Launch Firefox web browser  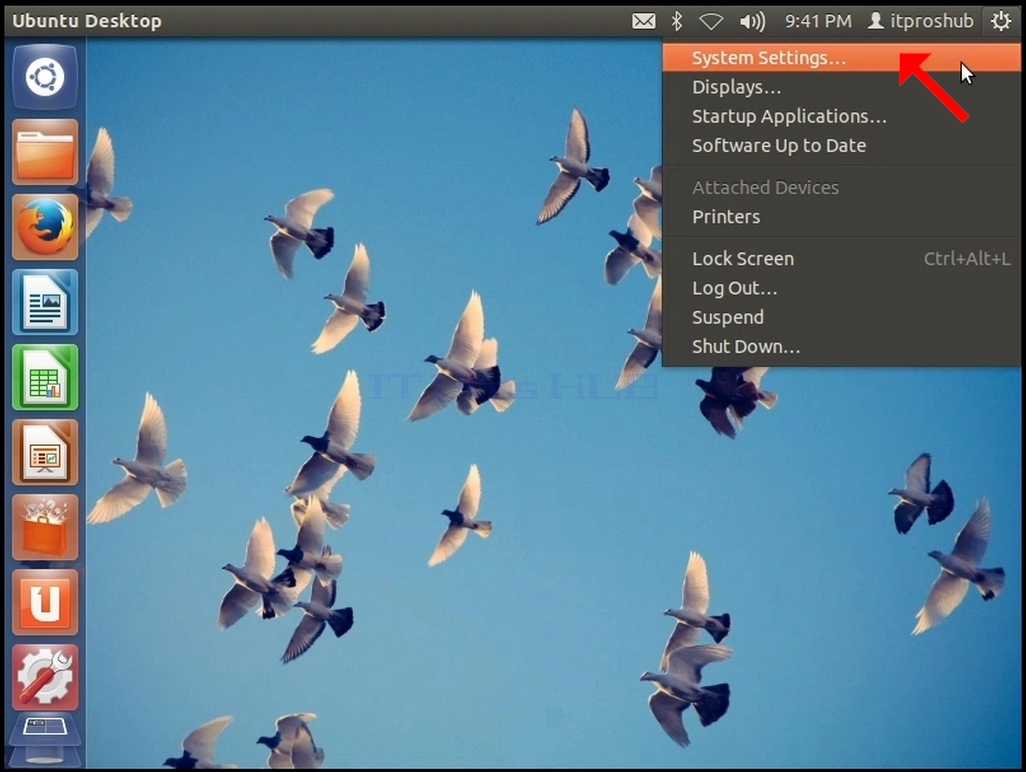point(45,227)
